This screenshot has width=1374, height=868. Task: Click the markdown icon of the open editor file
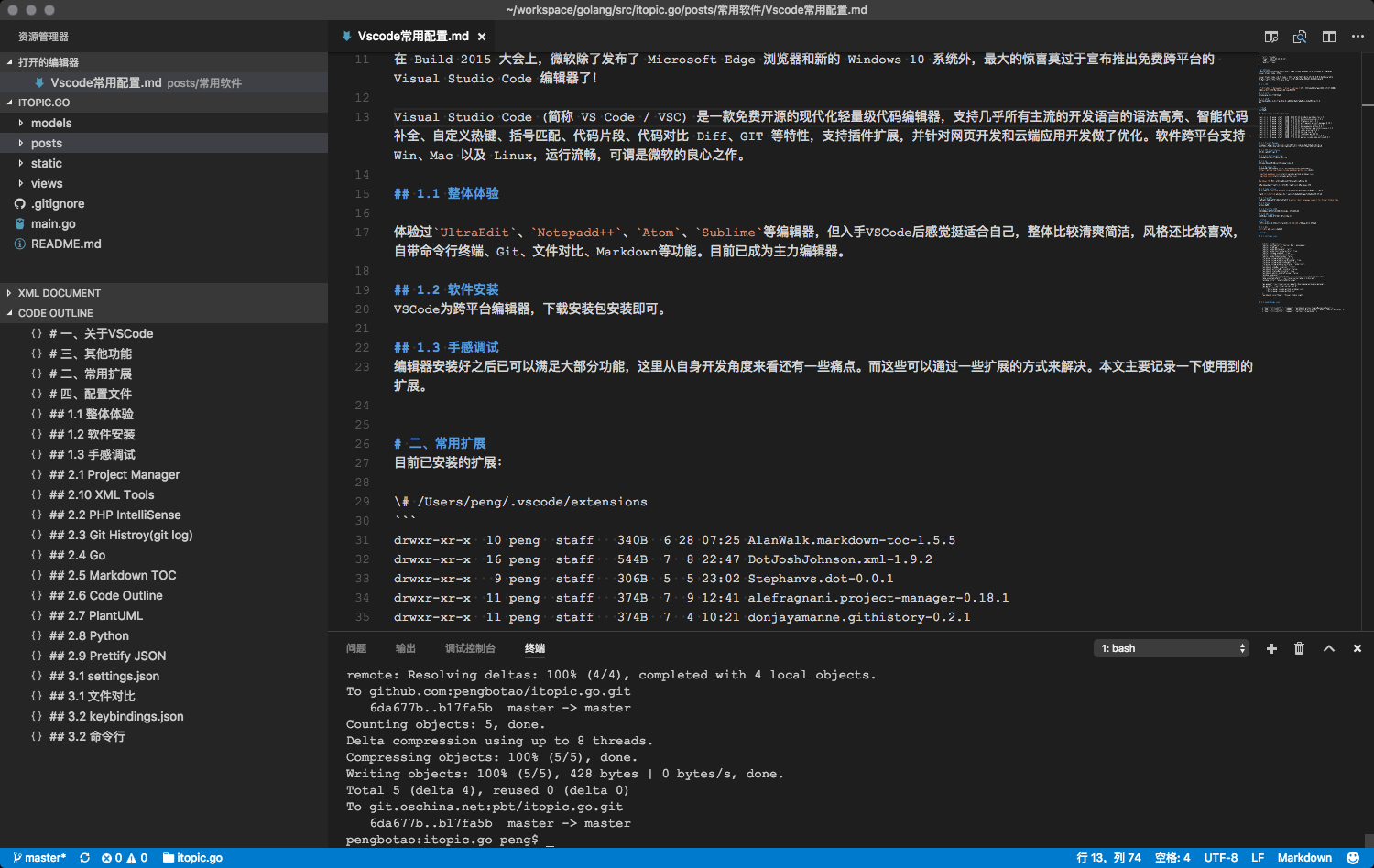[39, 82]
